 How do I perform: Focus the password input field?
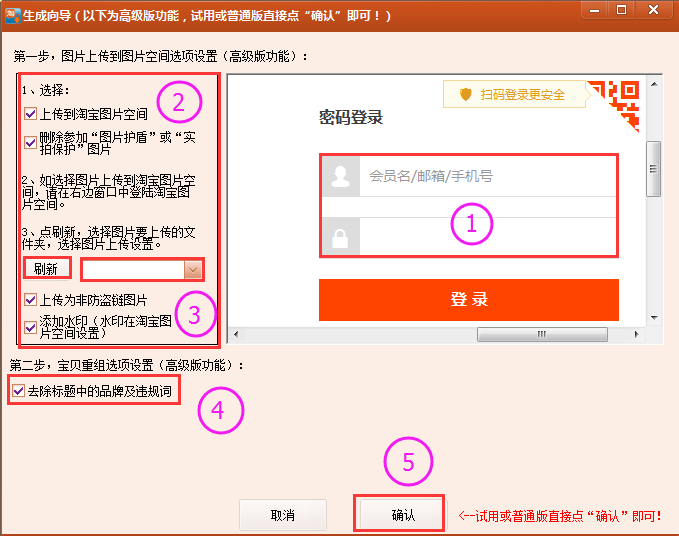coord(488,236)
